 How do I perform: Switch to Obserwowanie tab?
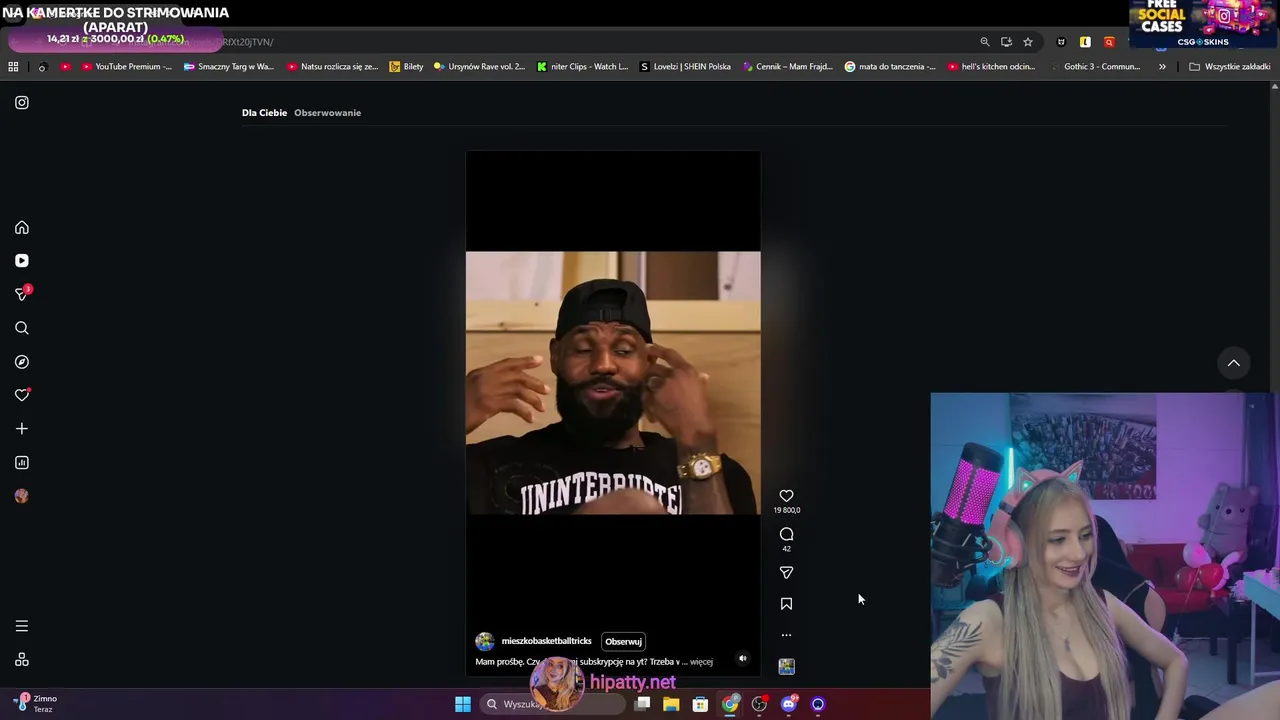pyautogui.click(x=327, y=113)
